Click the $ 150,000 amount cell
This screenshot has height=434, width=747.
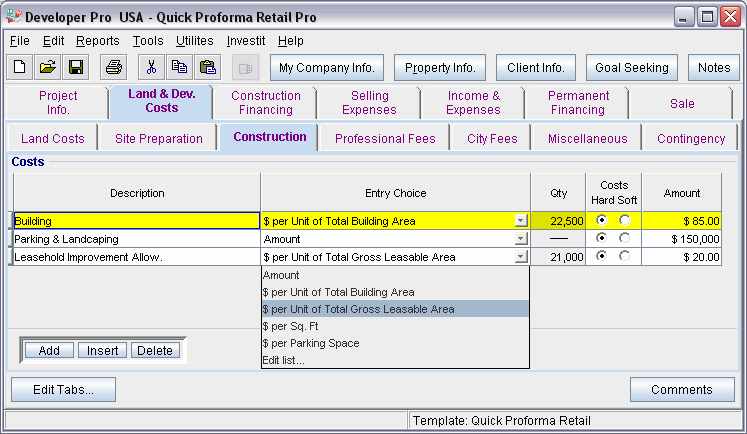coord(681,239)
